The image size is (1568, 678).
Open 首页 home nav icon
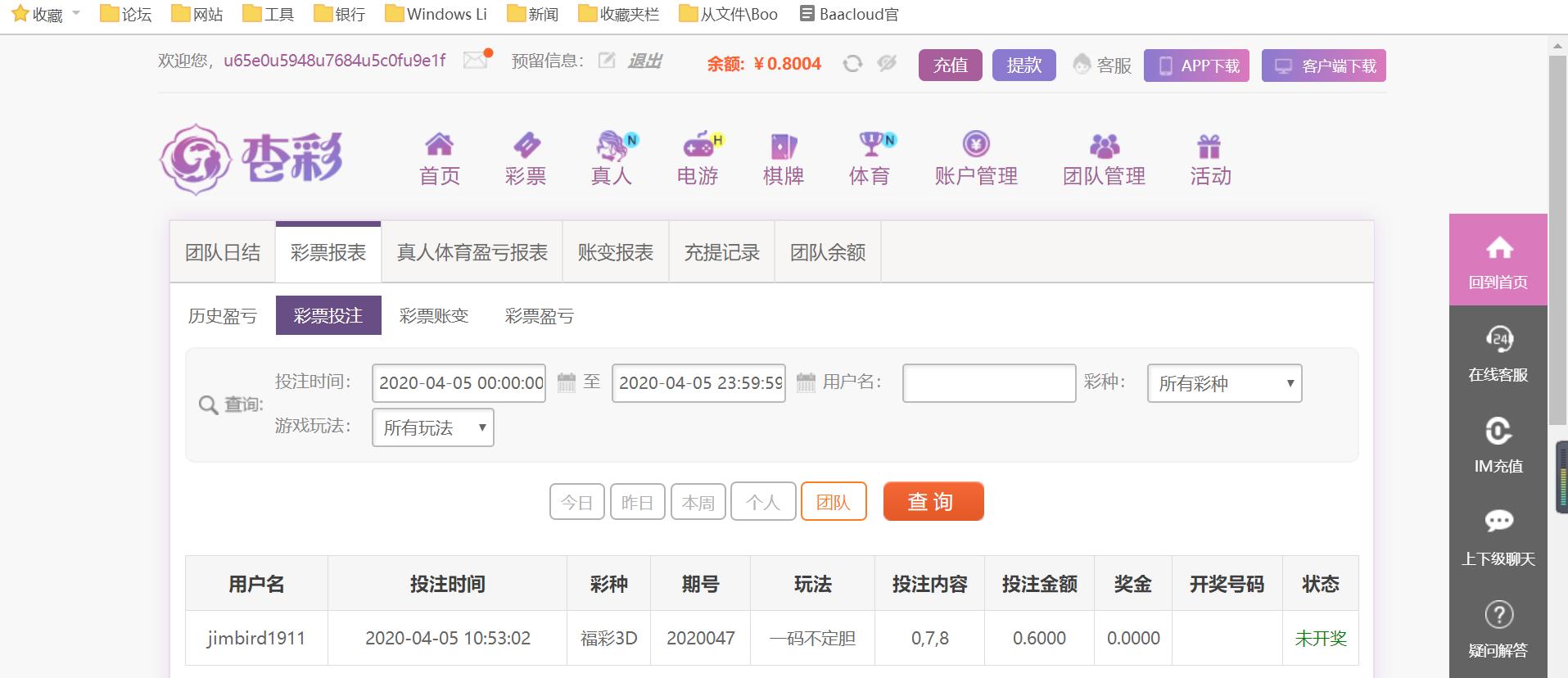(x=440, y=145)
